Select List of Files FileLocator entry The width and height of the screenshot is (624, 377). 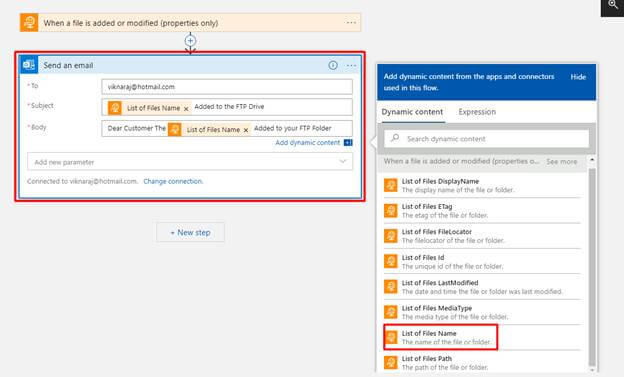click(482, 236)
